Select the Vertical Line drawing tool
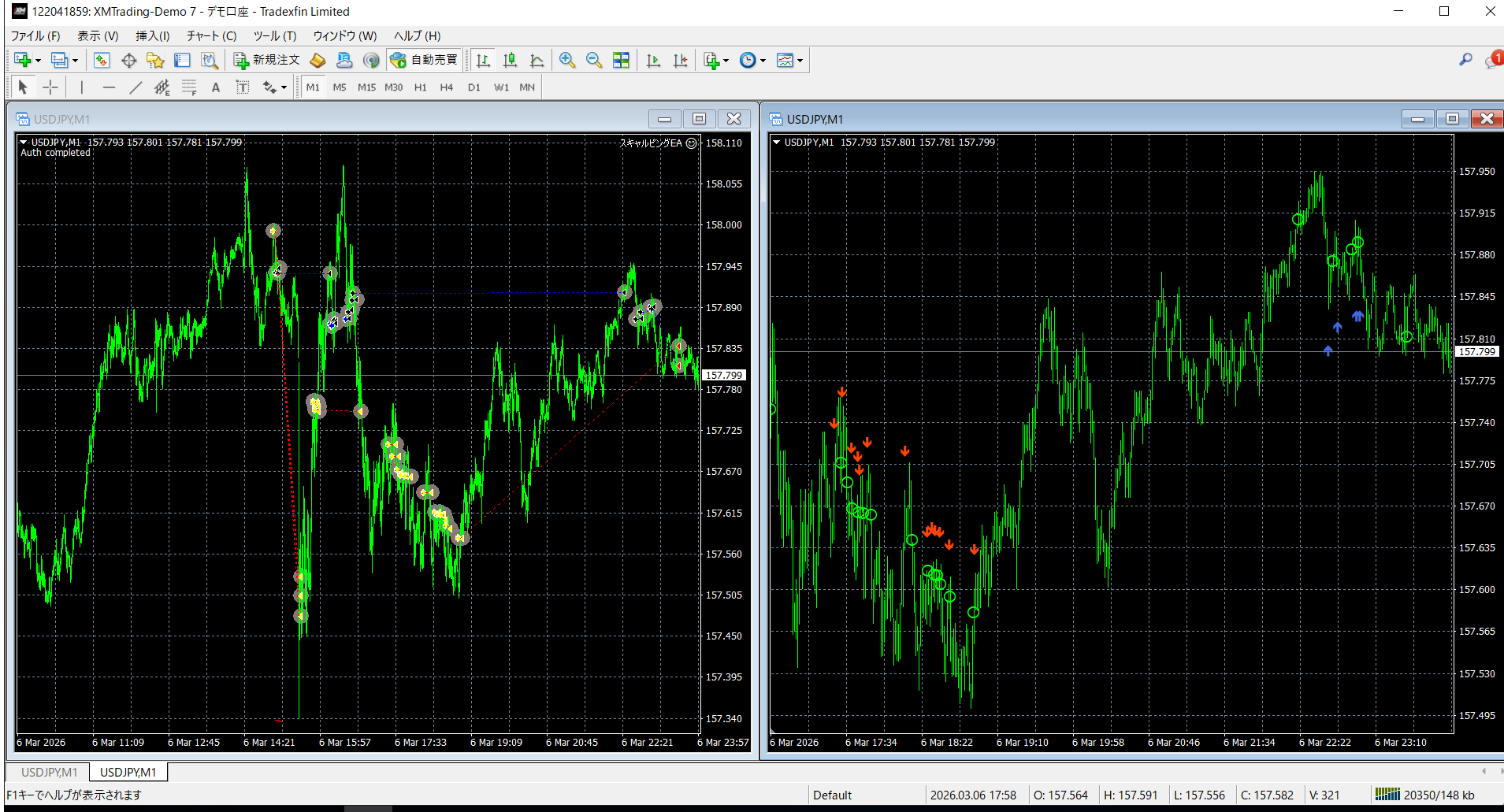Viewport: 1504px width, 812px height. (81, 87)
